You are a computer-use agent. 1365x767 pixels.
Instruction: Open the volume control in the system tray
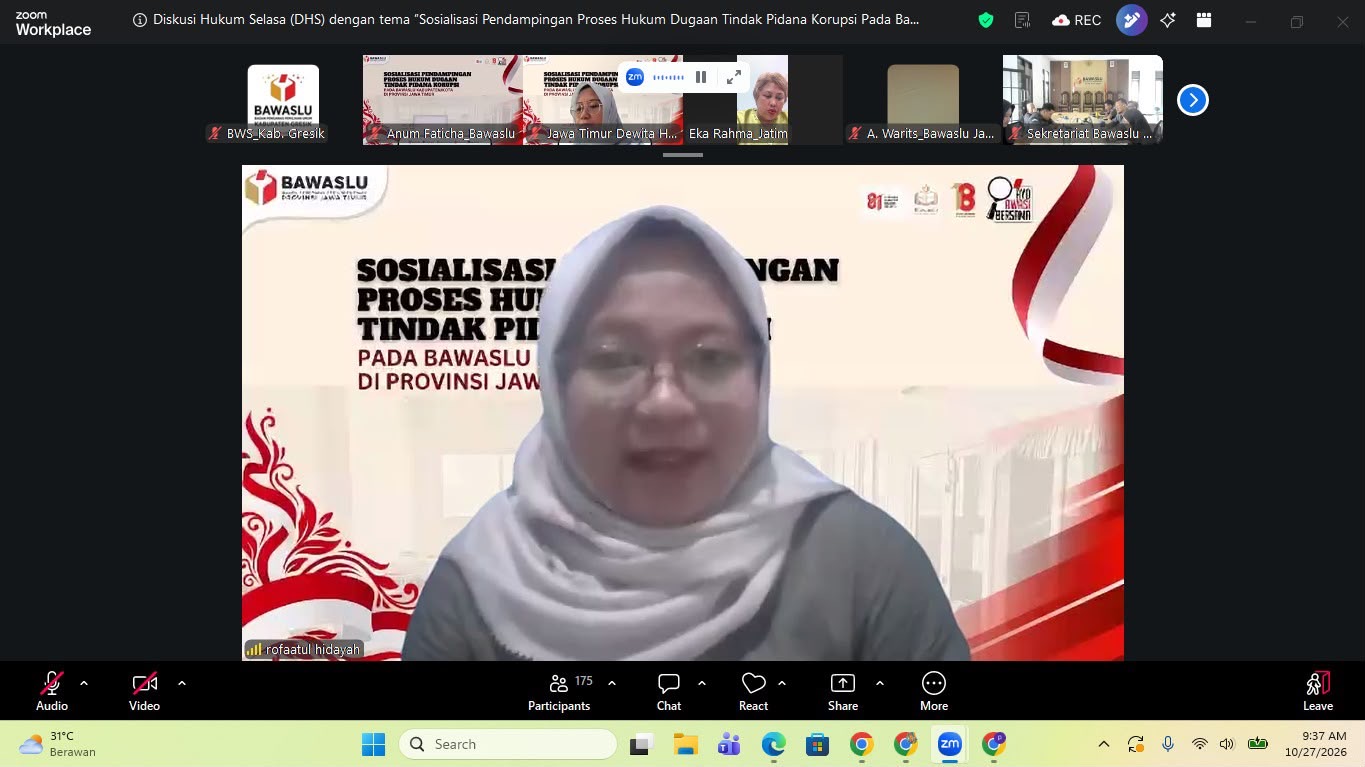pos(1228,744)
